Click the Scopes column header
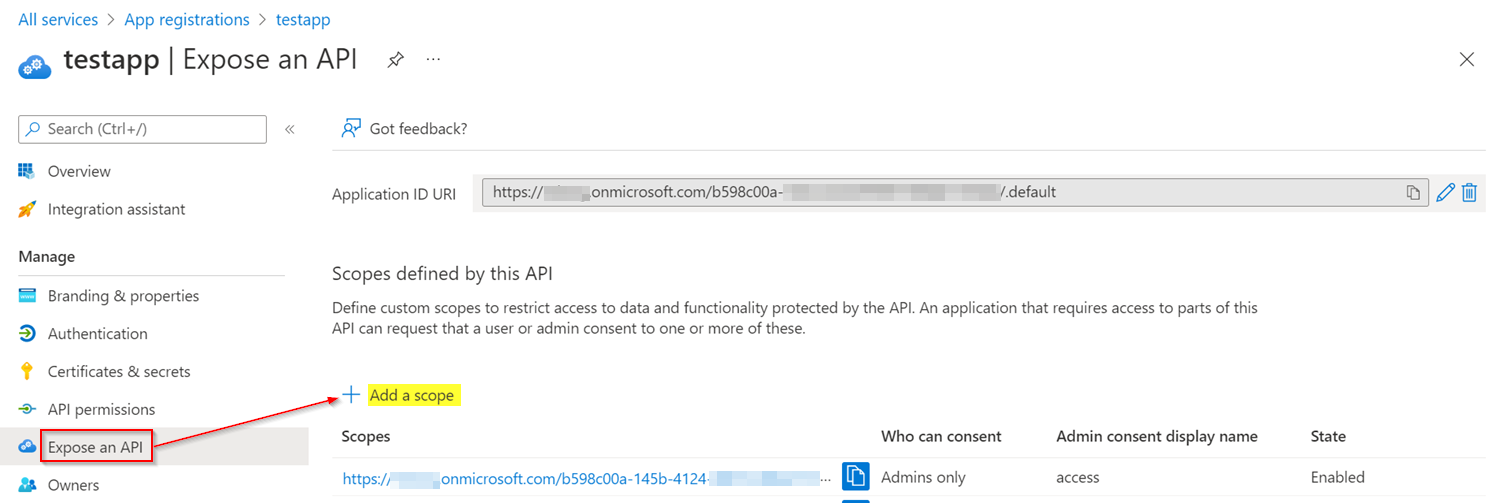The image size is (1500, 503). pyautogui.click(x=366, y=437)
